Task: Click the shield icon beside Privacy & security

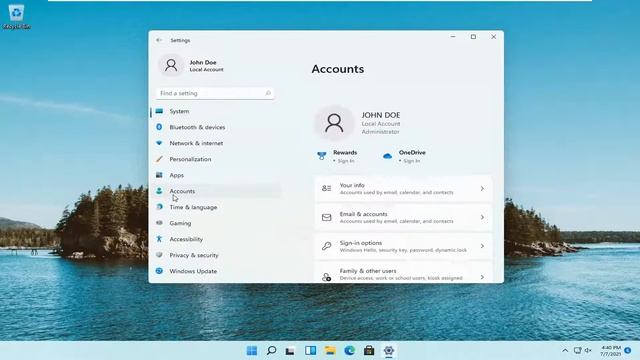Action: point(159,255)
